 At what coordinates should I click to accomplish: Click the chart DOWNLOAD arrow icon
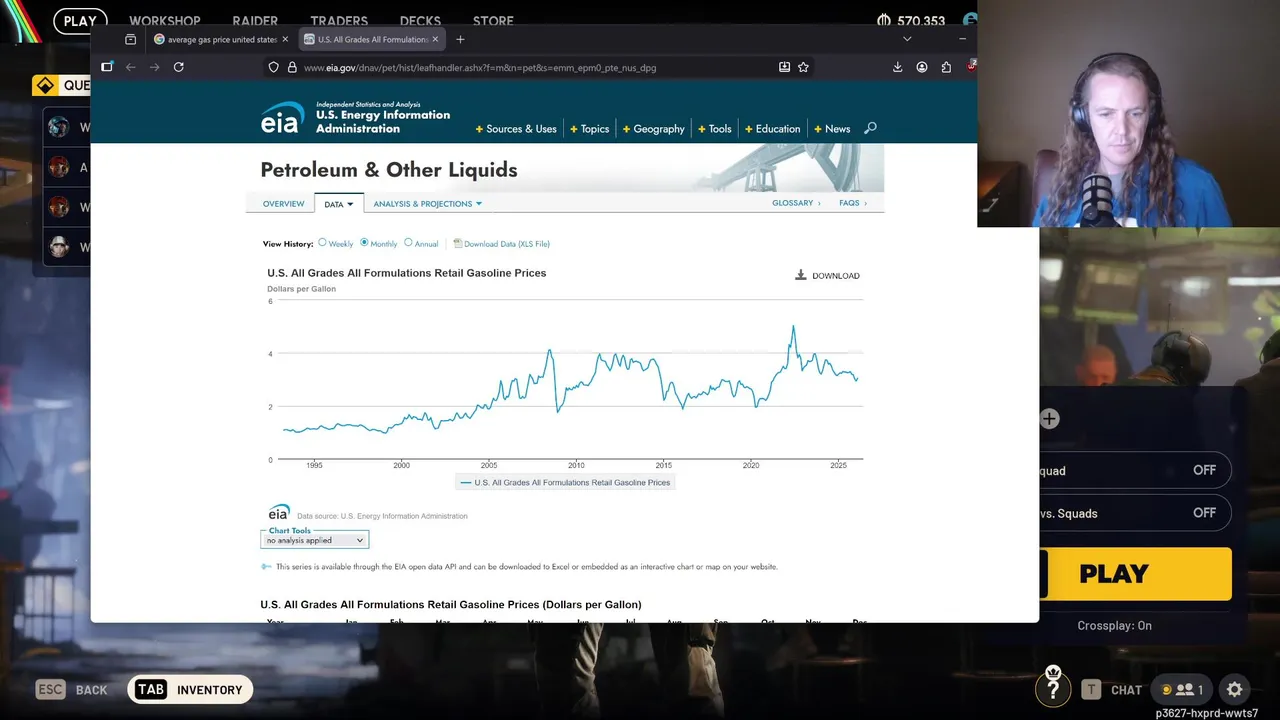coord(800,275)
